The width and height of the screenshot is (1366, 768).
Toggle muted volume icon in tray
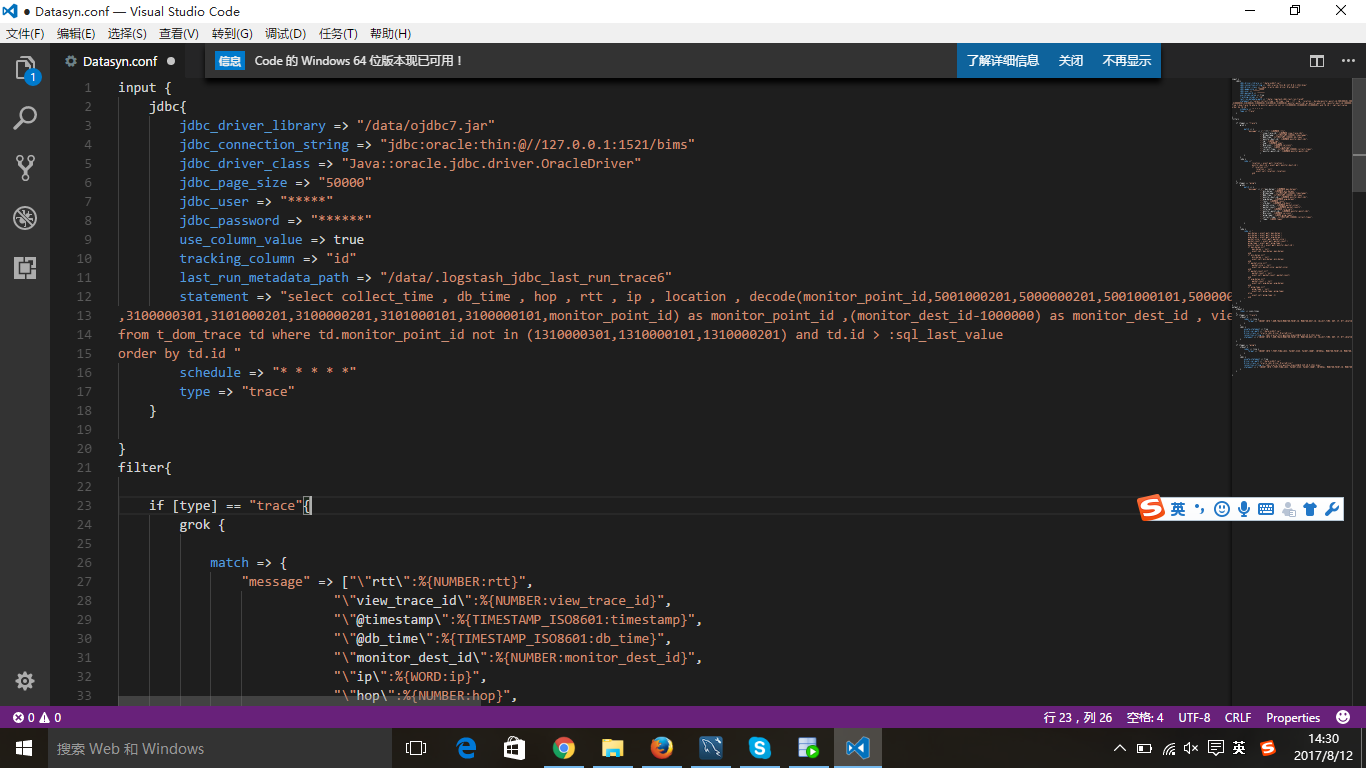(1191, 748)
